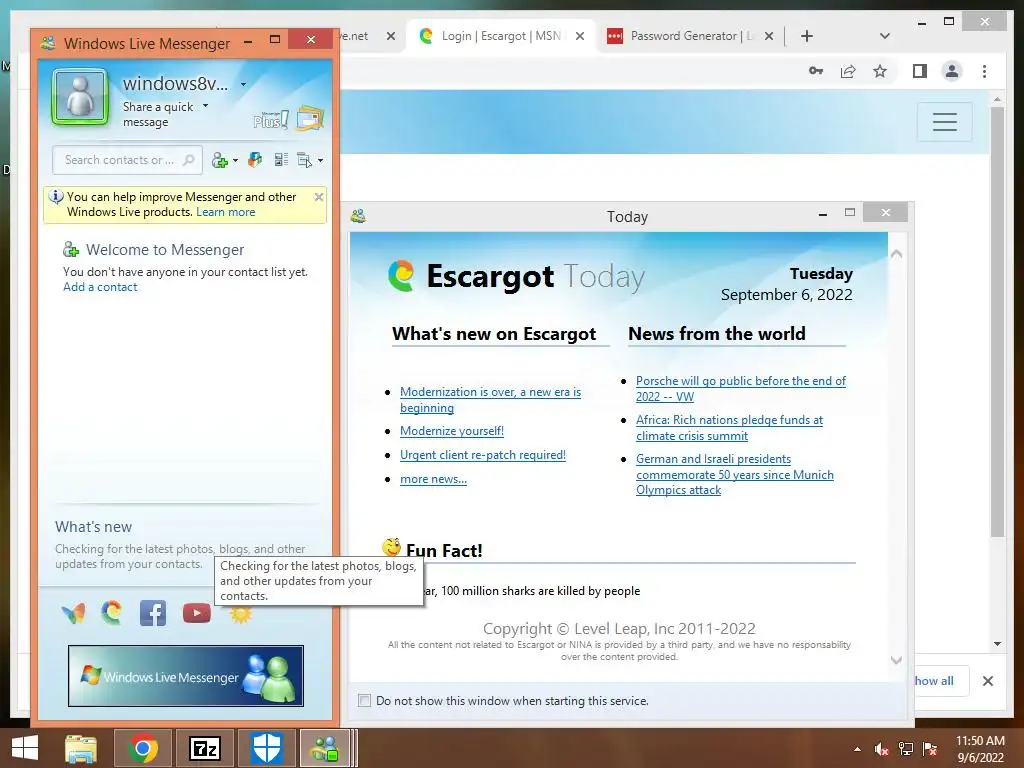Expand the windows8v... account status dropdown
Screen dimensions: 1024x768
[x=244, y=84]
